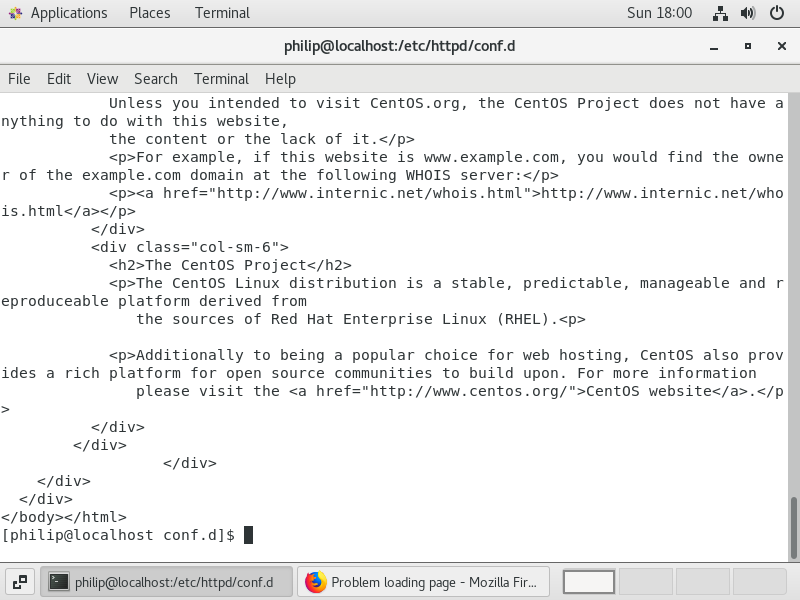
Task: Open the File menu
Action: 19,79
